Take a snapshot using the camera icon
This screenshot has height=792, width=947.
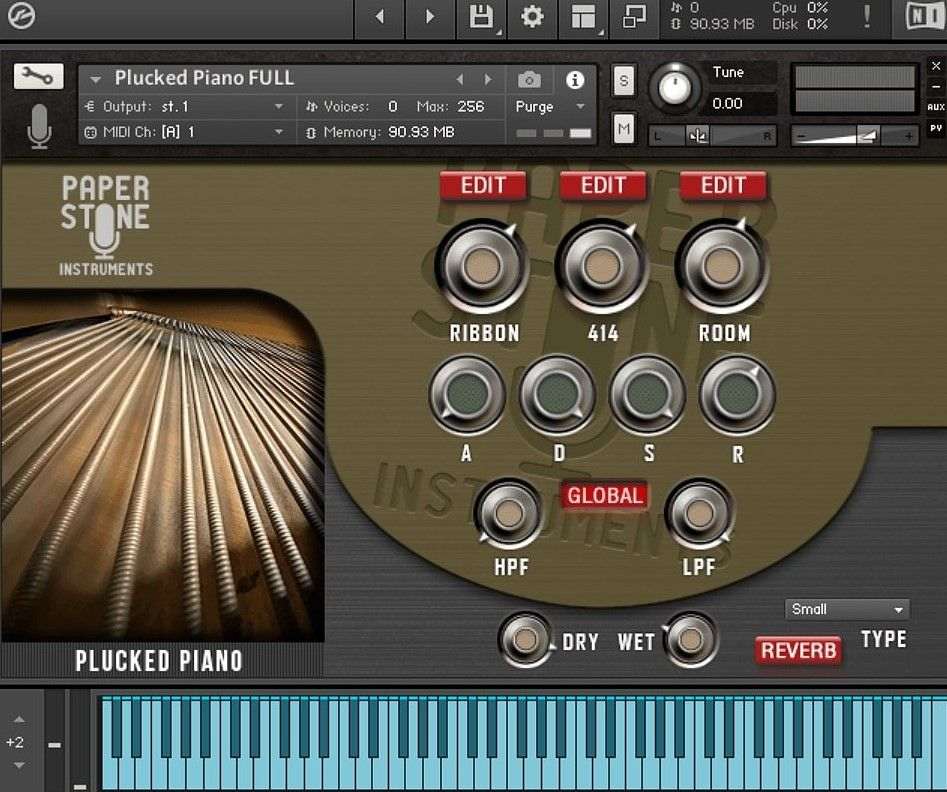(x=528, y=80)
